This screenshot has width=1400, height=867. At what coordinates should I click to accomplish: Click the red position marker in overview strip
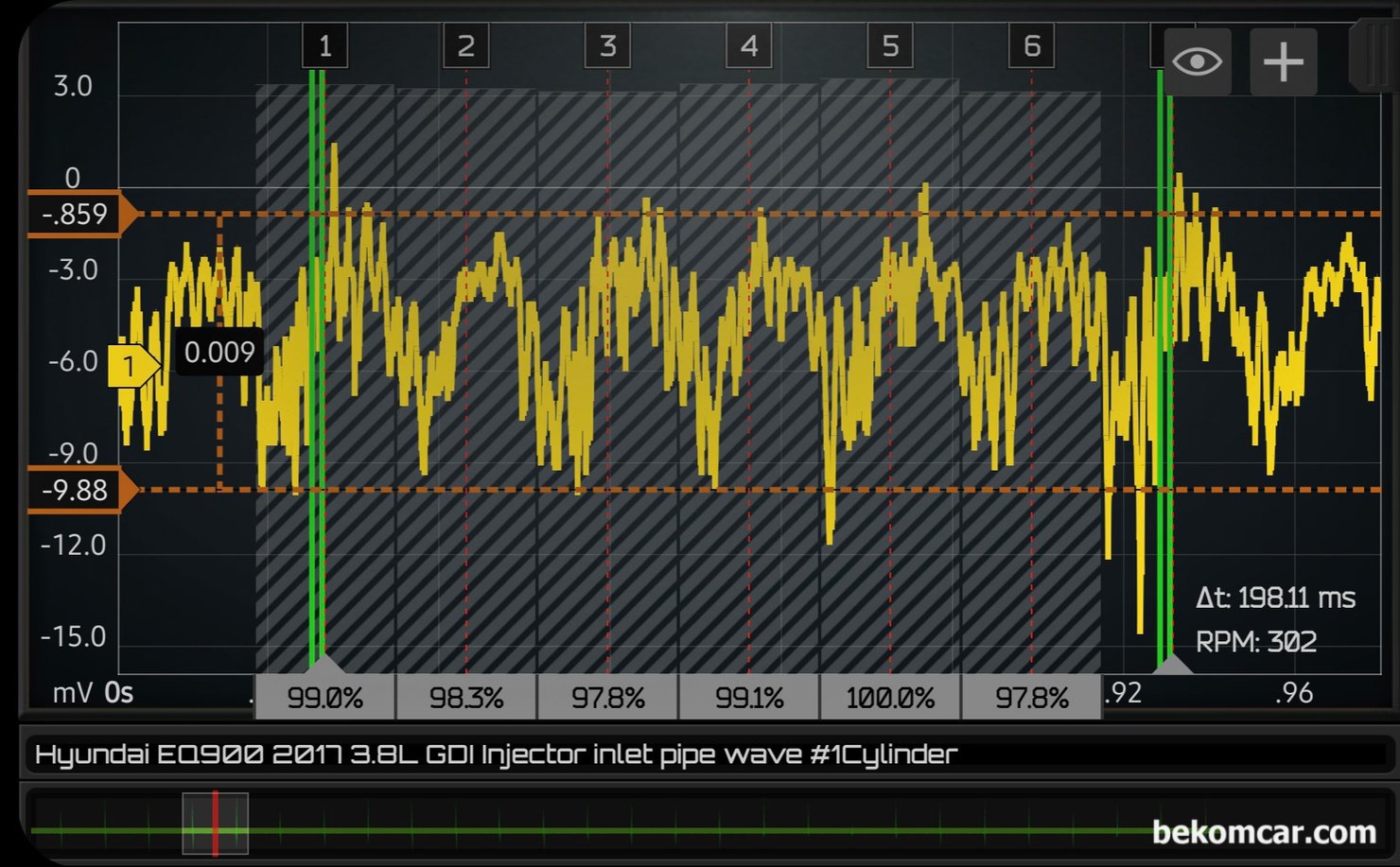point(216,824)
